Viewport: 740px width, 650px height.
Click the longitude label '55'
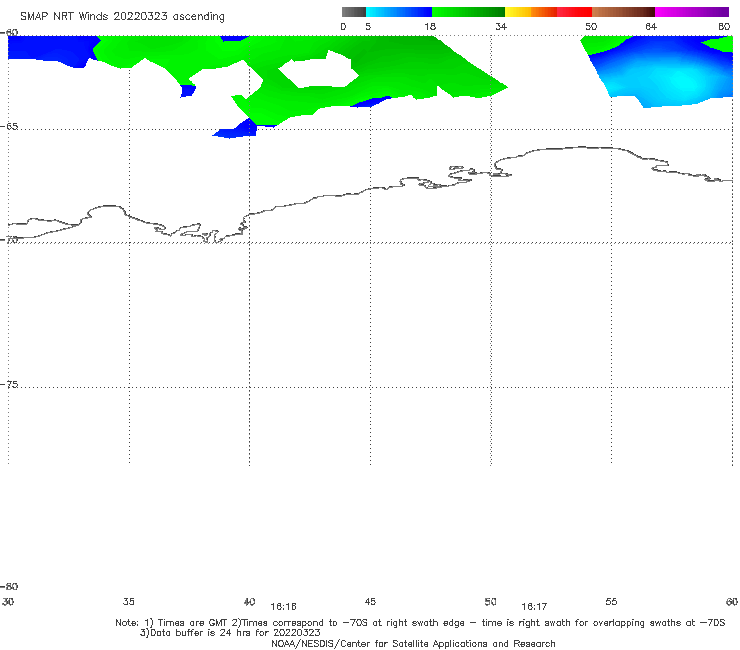pos(611,601)
